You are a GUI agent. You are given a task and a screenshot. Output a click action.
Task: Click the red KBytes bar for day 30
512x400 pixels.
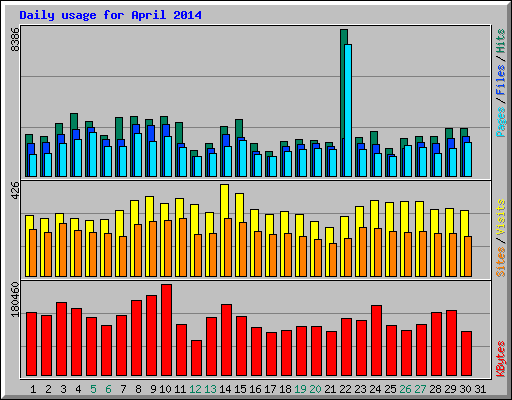coord(467,353)
